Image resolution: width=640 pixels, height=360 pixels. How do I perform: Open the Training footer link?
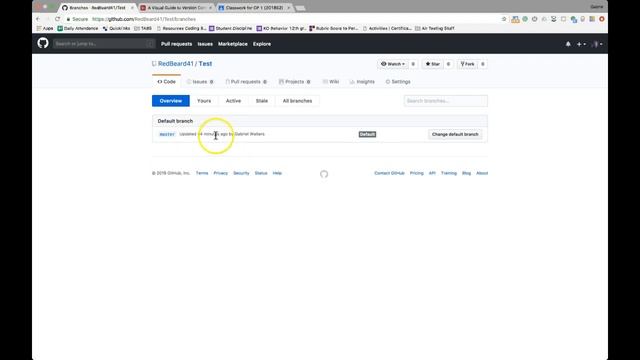click(449, 173)
